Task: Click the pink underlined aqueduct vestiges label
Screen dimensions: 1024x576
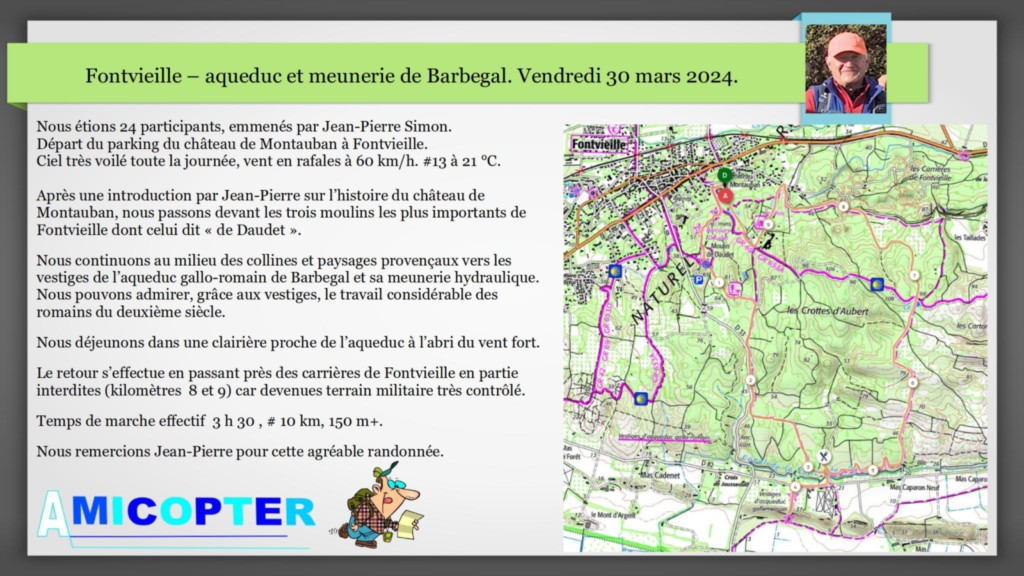Action: (x=664, y=438)
